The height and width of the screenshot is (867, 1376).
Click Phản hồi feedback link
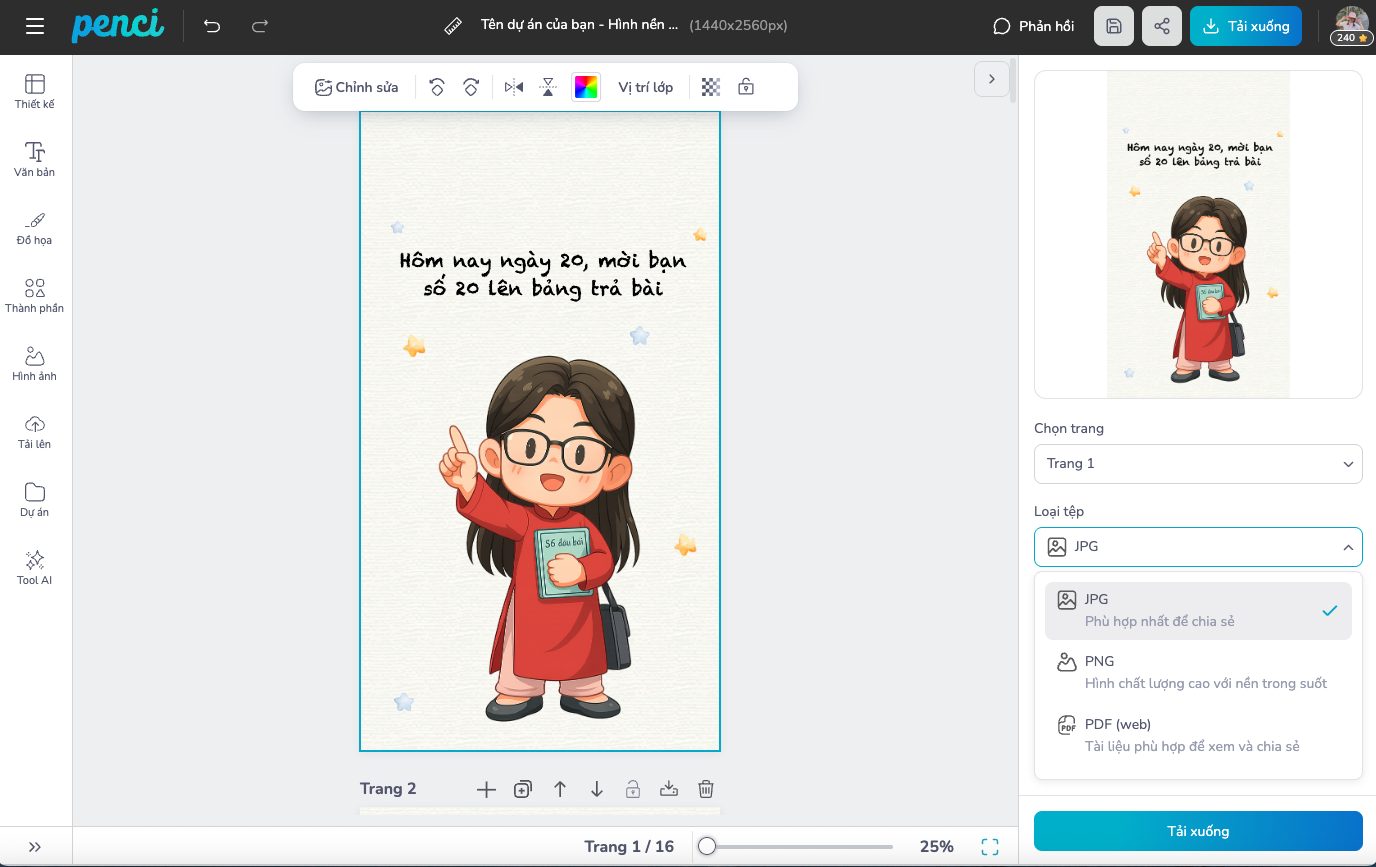(1034, 26)
